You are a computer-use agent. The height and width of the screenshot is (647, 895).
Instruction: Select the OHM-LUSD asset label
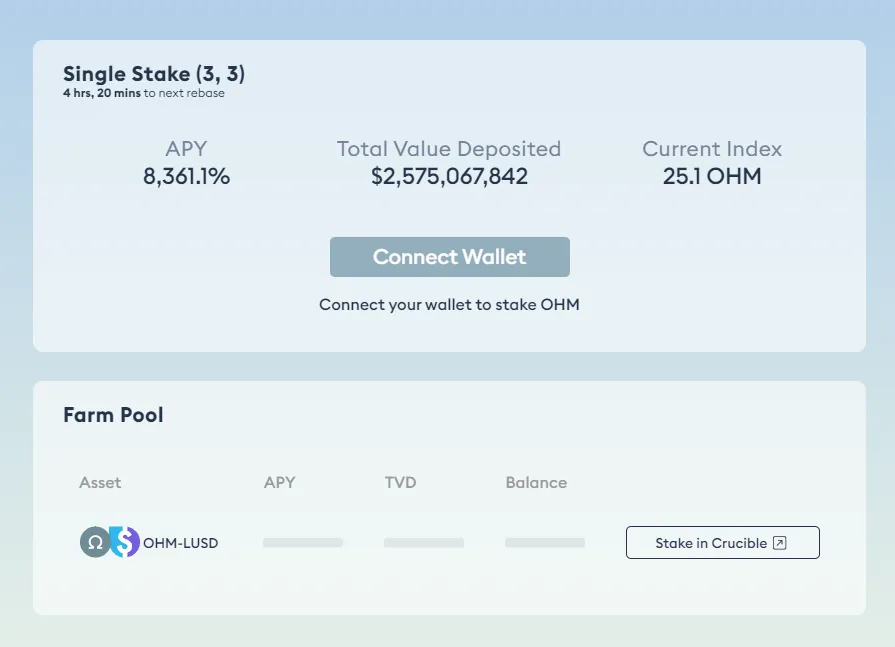[180, 543]
